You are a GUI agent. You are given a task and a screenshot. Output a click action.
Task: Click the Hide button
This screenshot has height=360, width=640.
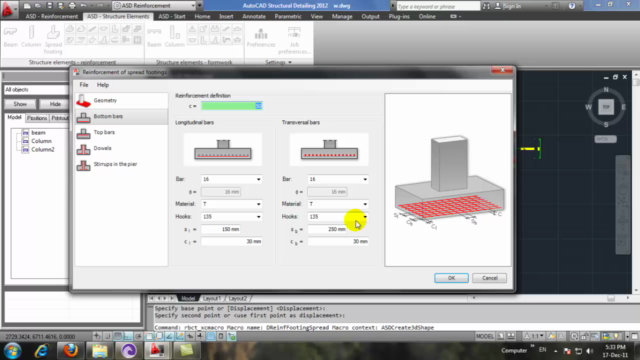click(x=55, y=104)
